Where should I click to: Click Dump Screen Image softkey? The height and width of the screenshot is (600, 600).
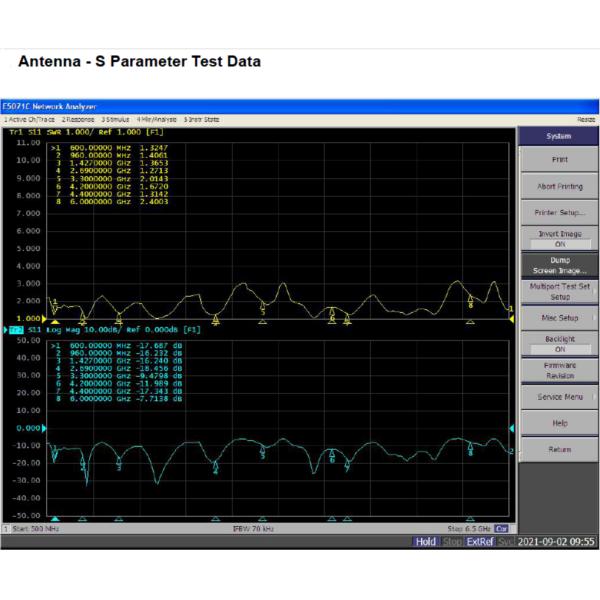pyautogui.click(x=559, y=265)
